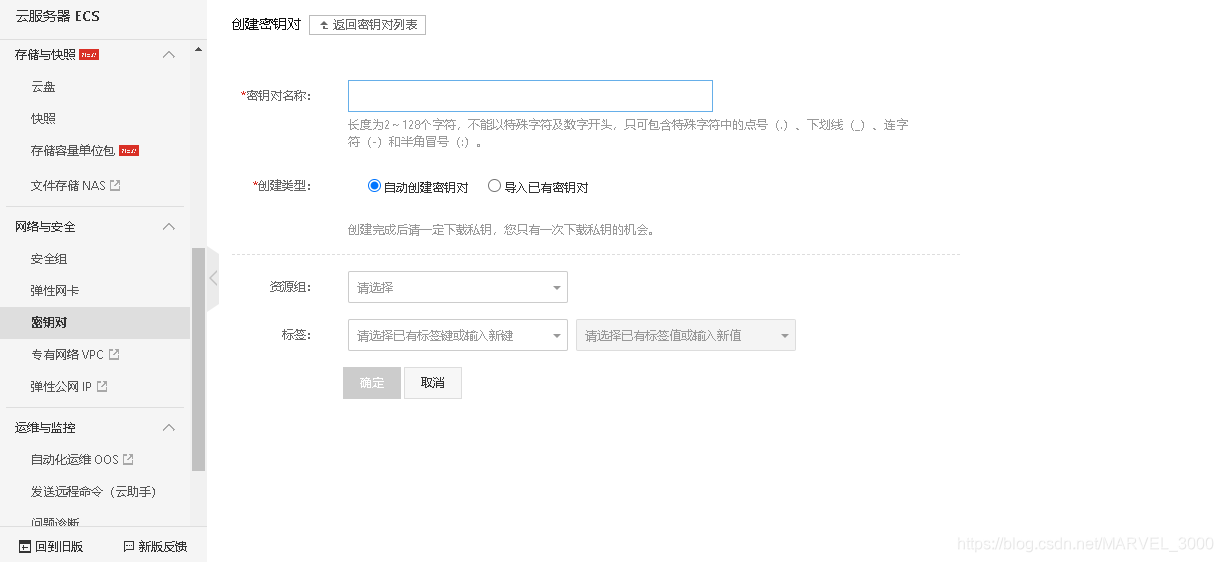Open 弹性网卡 in the sidebar

pyautogui.click(x=55, y=291)
